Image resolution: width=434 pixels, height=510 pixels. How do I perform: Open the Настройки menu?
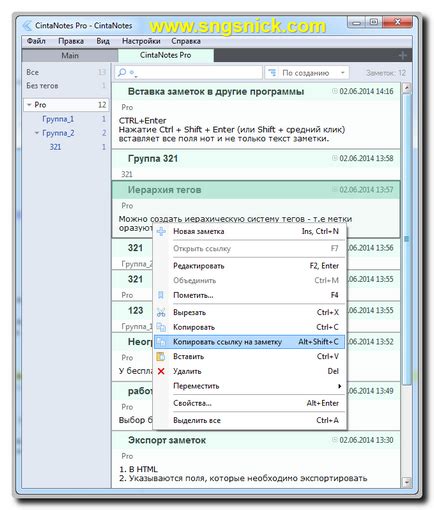141,41
